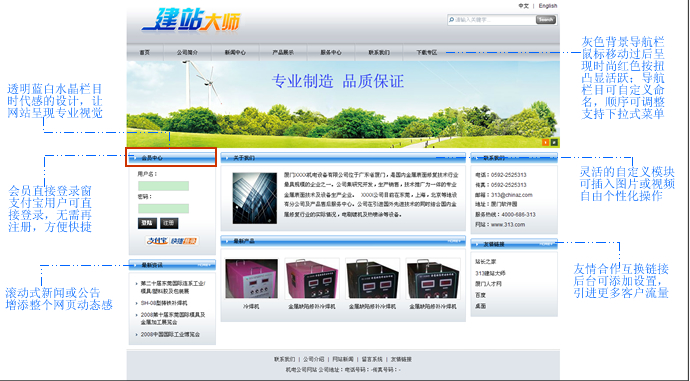Click the orange banner slide indicator

(546, 142)
